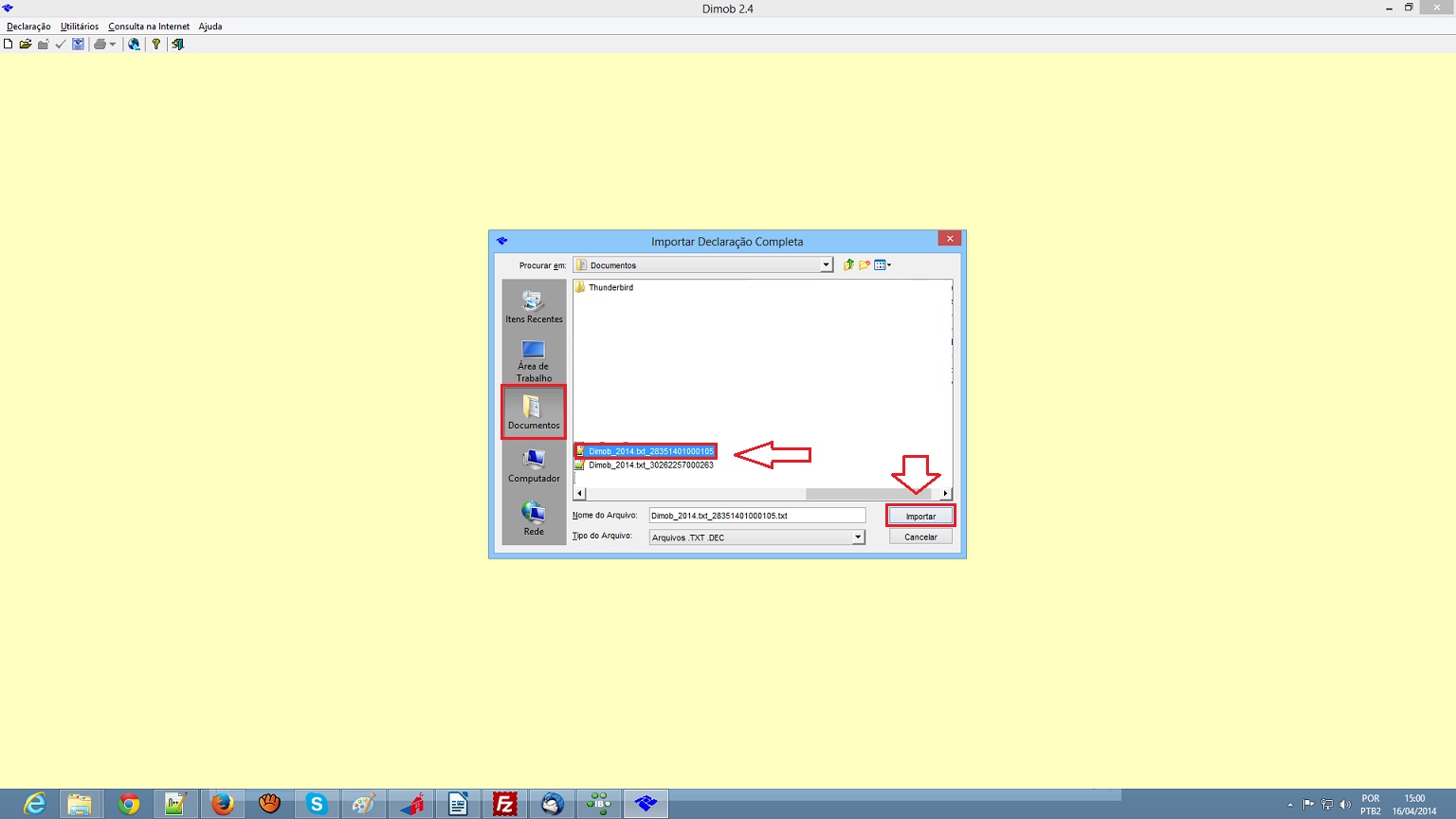Click the New declaration toolbar icon
Viewport: 1456px width, 819px height.
tap(9, 45)
